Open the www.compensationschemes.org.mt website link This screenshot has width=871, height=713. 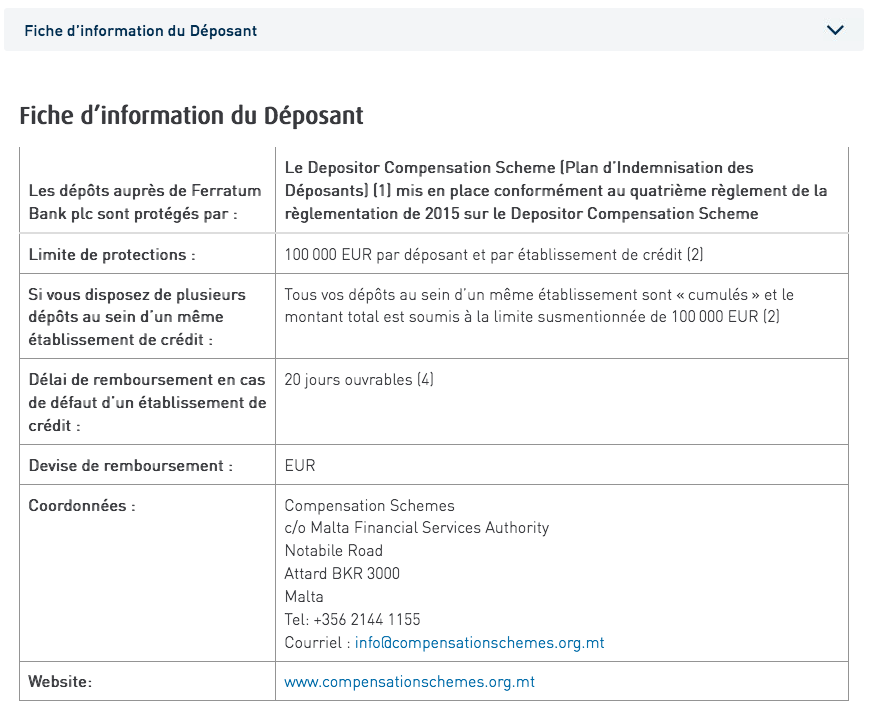pos(409,682)
